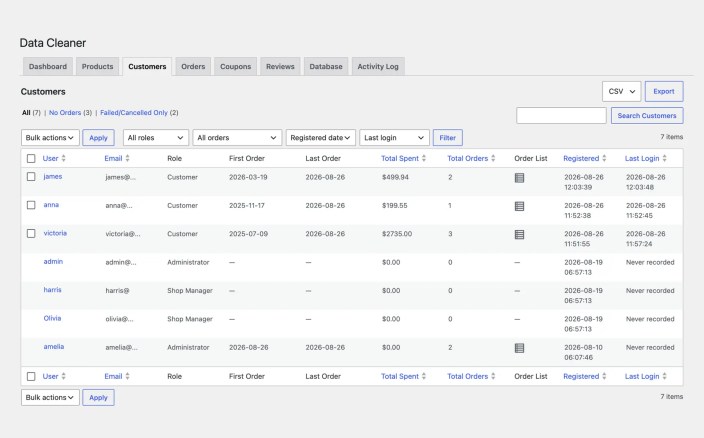Focus the customer search input field

[x=561, y=115]
